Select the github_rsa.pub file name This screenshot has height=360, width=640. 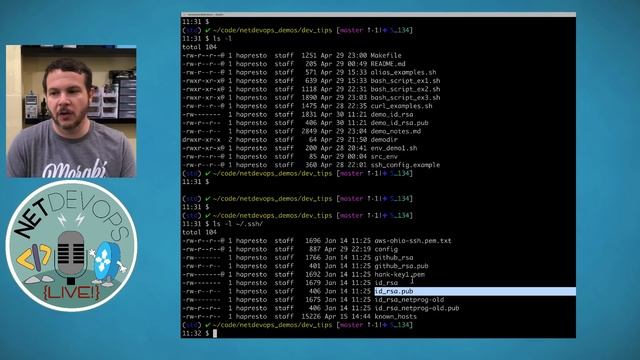(x=401, y=266)
